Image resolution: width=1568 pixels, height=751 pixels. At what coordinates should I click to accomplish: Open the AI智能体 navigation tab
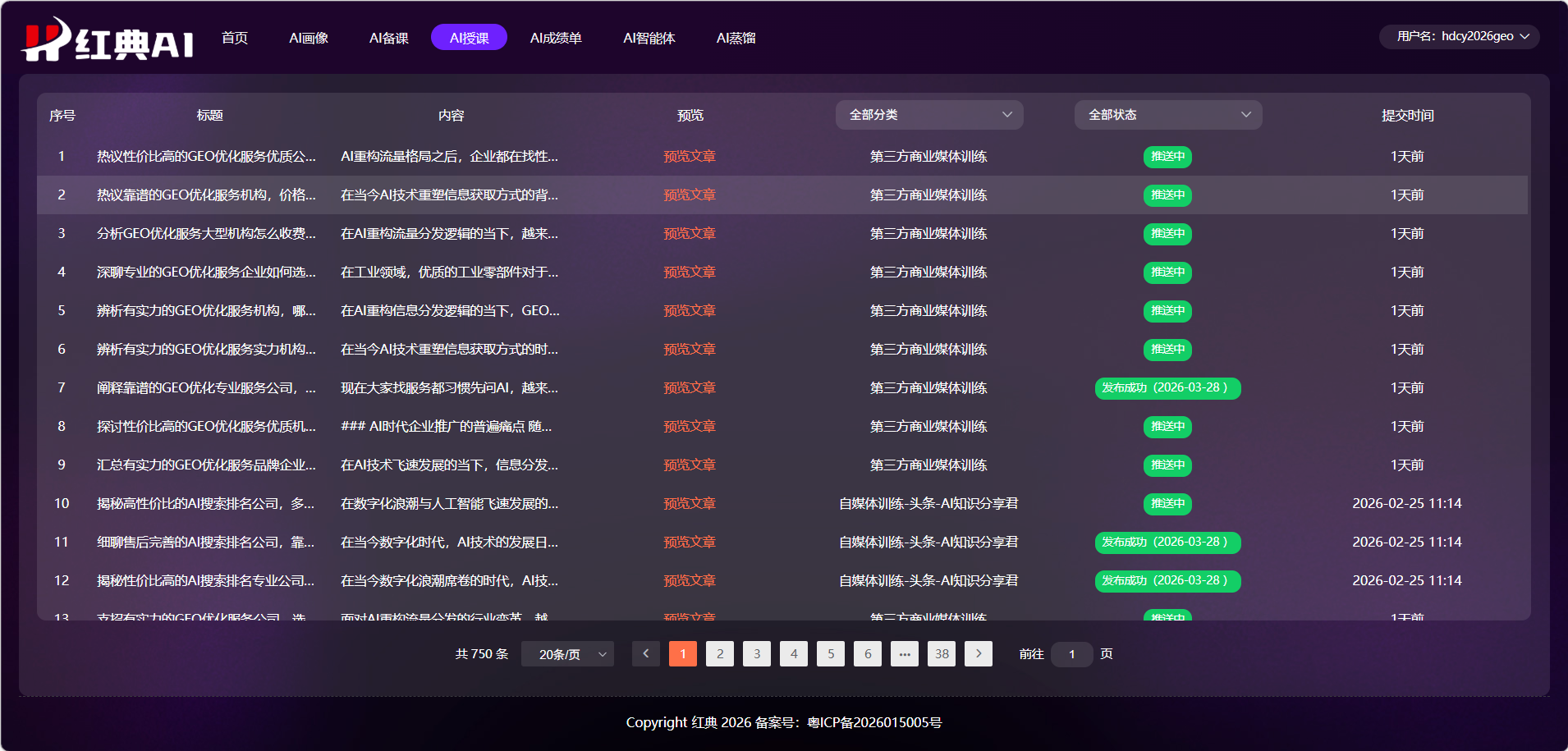[x=649, y=38]
